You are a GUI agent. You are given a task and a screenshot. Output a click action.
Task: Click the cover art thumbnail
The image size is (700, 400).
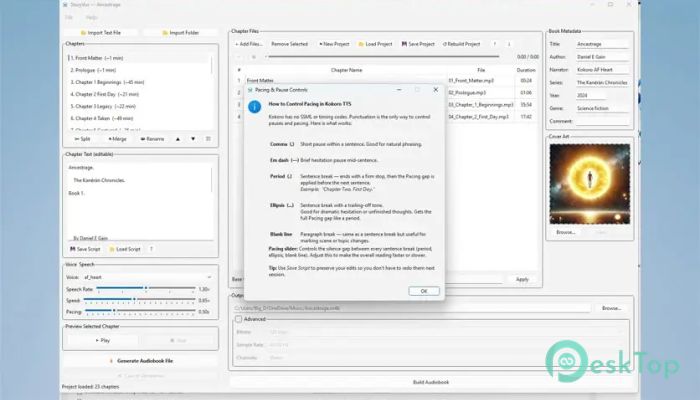point(589,184)
